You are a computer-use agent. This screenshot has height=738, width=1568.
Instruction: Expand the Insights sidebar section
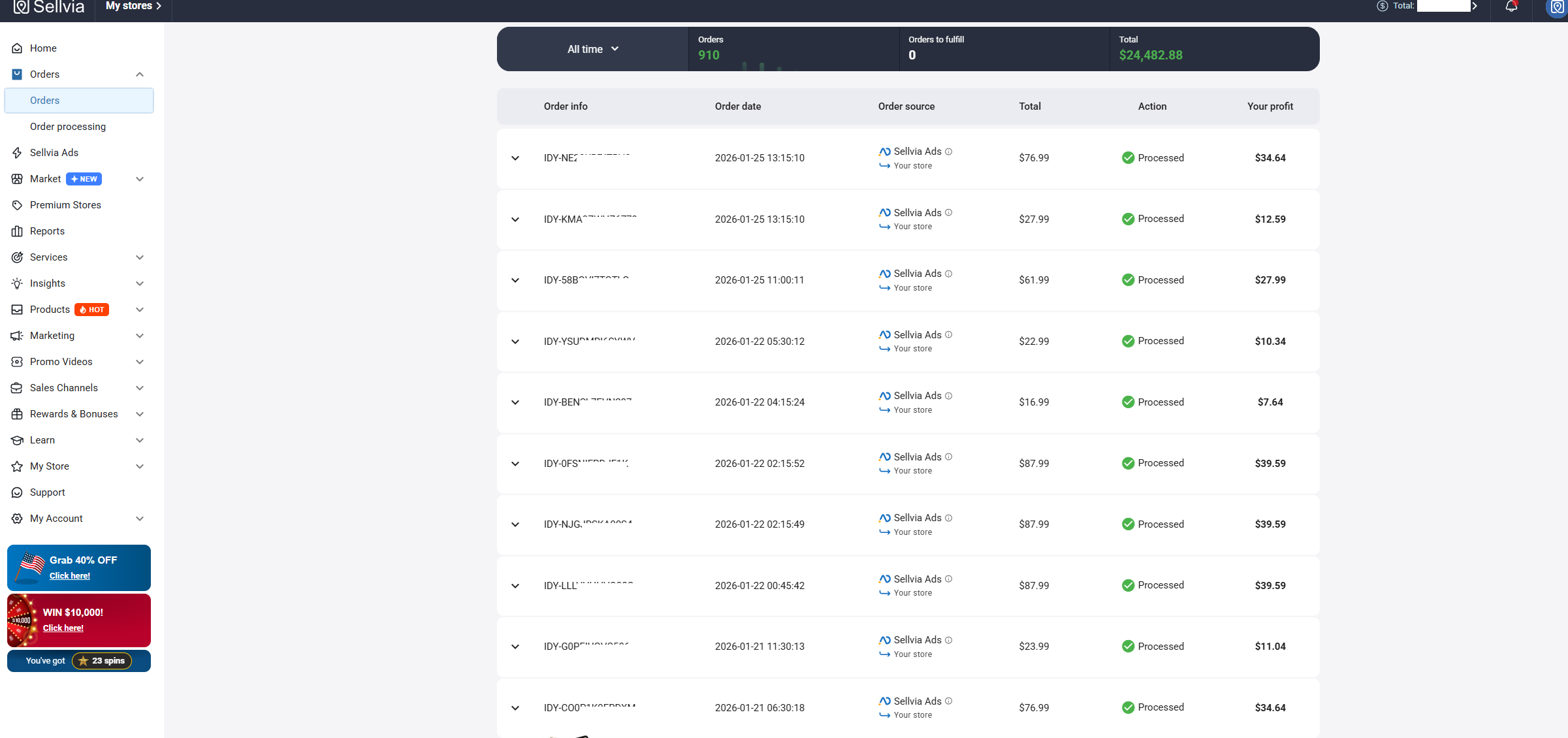[140, 283]
